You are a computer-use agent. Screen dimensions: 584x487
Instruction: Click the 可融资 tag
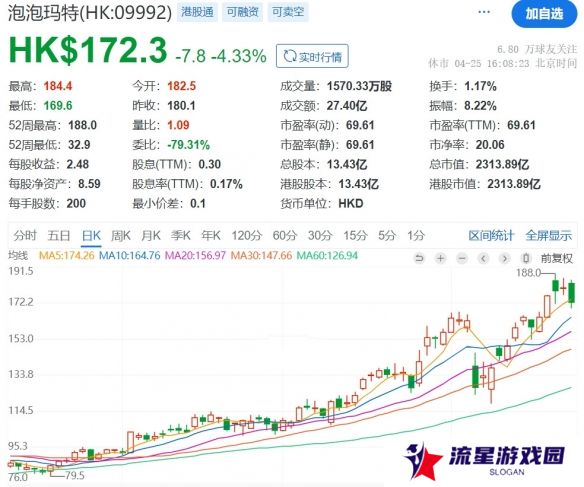tap(242, 12)
